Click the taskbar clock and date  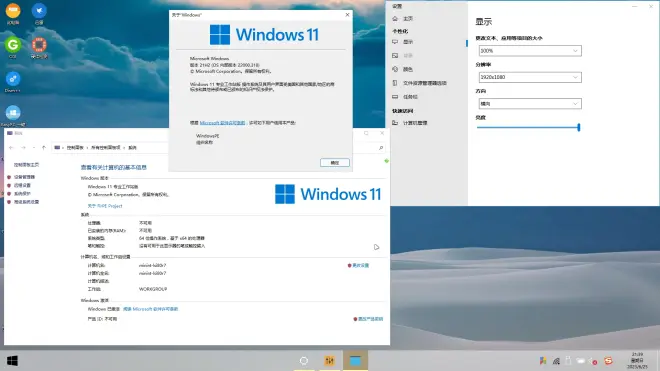click(x=637, y=361)
